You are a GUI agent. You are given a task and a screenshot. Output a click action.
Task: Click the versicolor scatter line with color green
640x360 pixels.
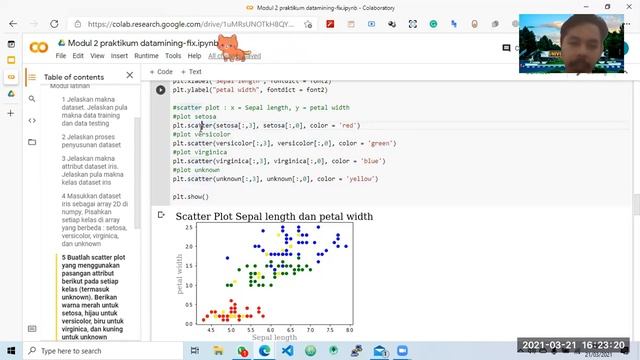tap(284, 143)
